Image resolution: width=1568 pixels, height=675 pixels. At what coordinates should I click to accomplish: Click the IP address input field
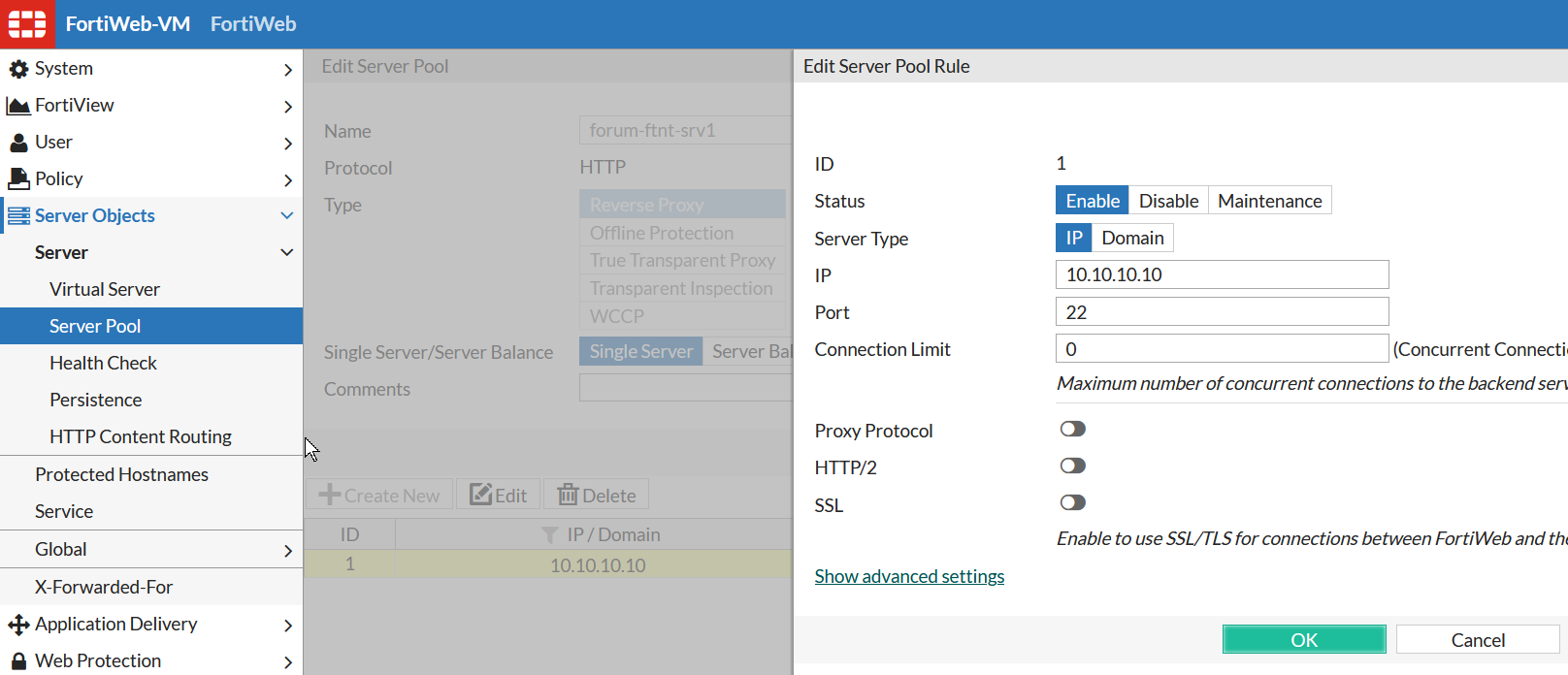1222,274
